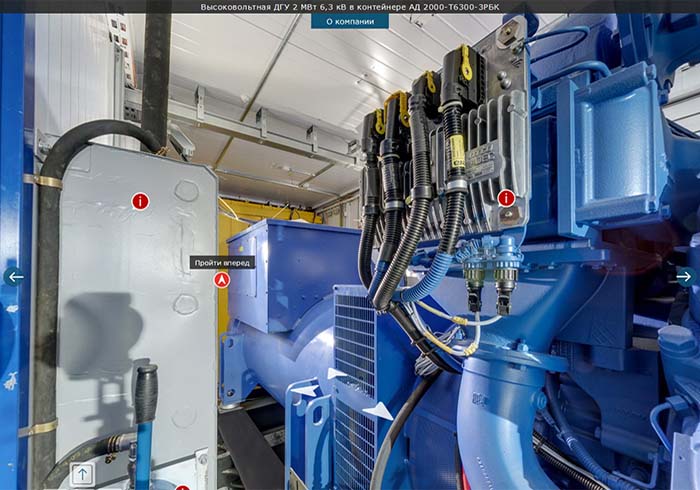
Task: Open the info hotspot on the gray panel
Action: (x=140, y=201)
